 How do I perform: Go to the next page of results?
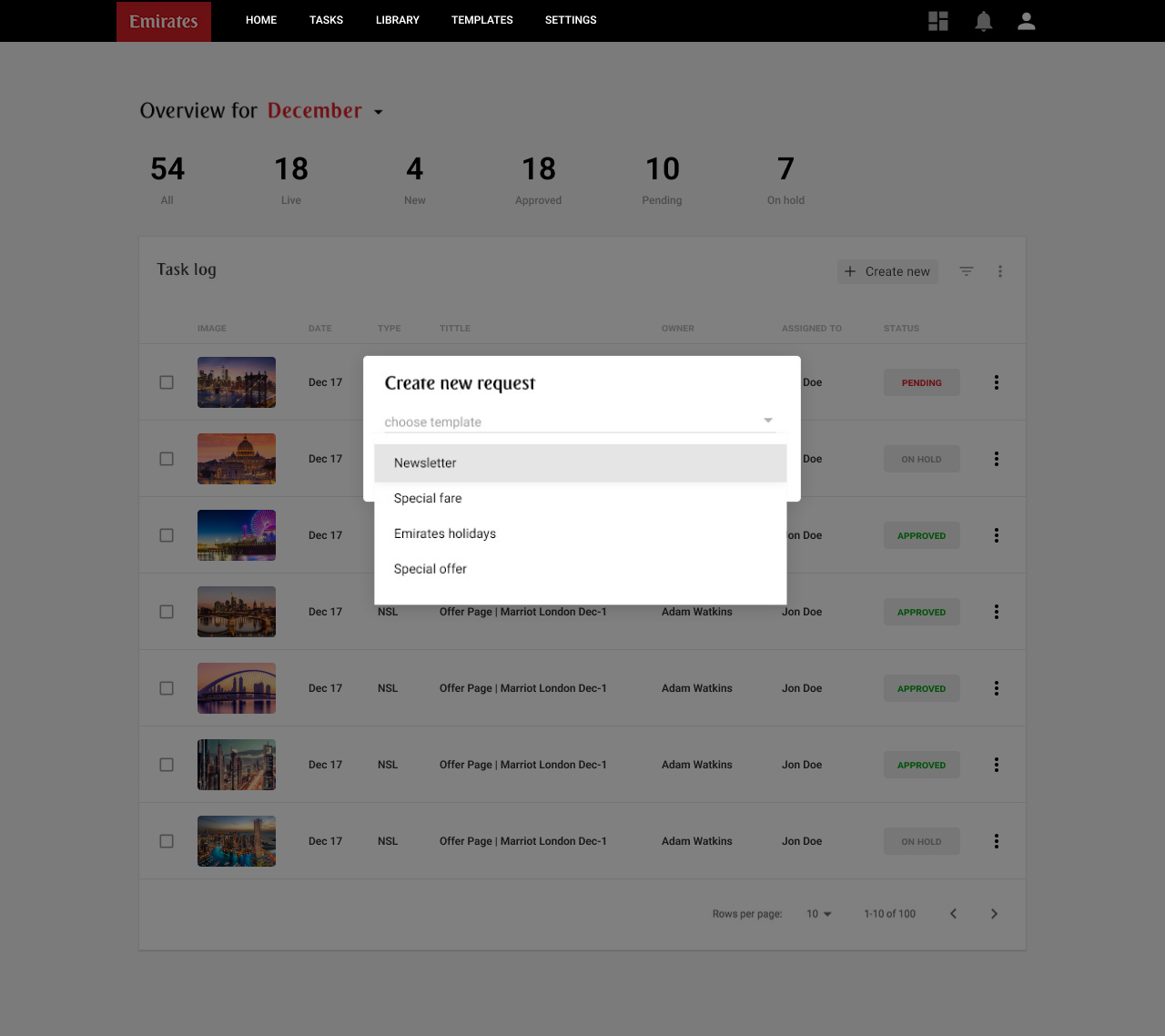pos(994,914)
